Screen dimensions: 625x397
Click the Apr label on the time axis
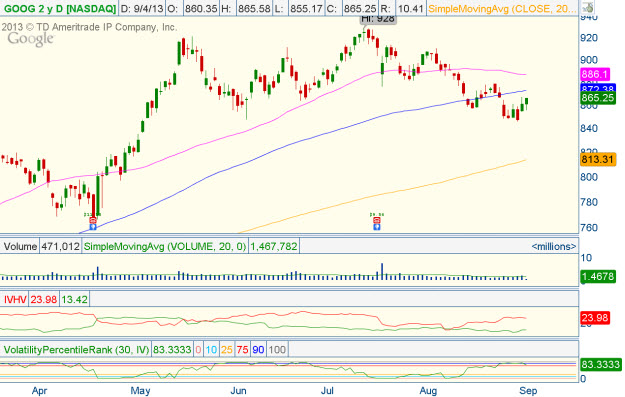[x=39, y=391]
